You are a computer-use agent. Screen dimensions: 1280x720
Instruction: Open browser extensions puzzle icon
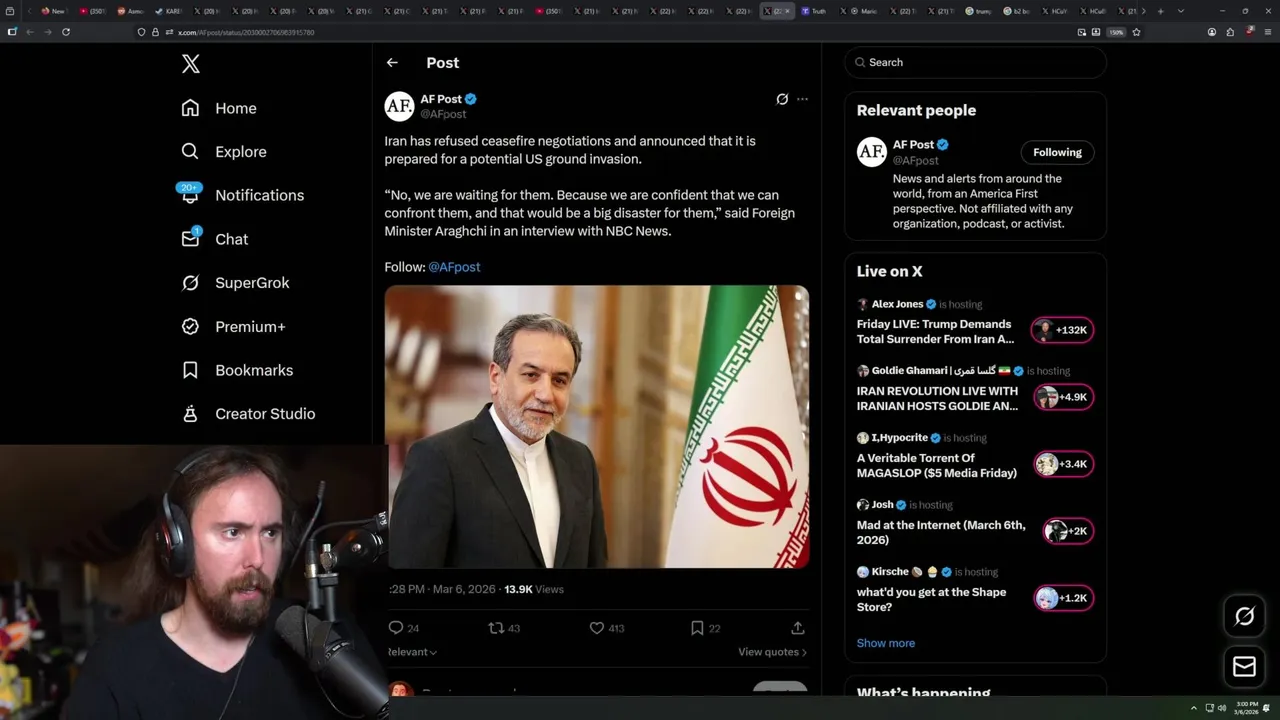click(1230, 32)
